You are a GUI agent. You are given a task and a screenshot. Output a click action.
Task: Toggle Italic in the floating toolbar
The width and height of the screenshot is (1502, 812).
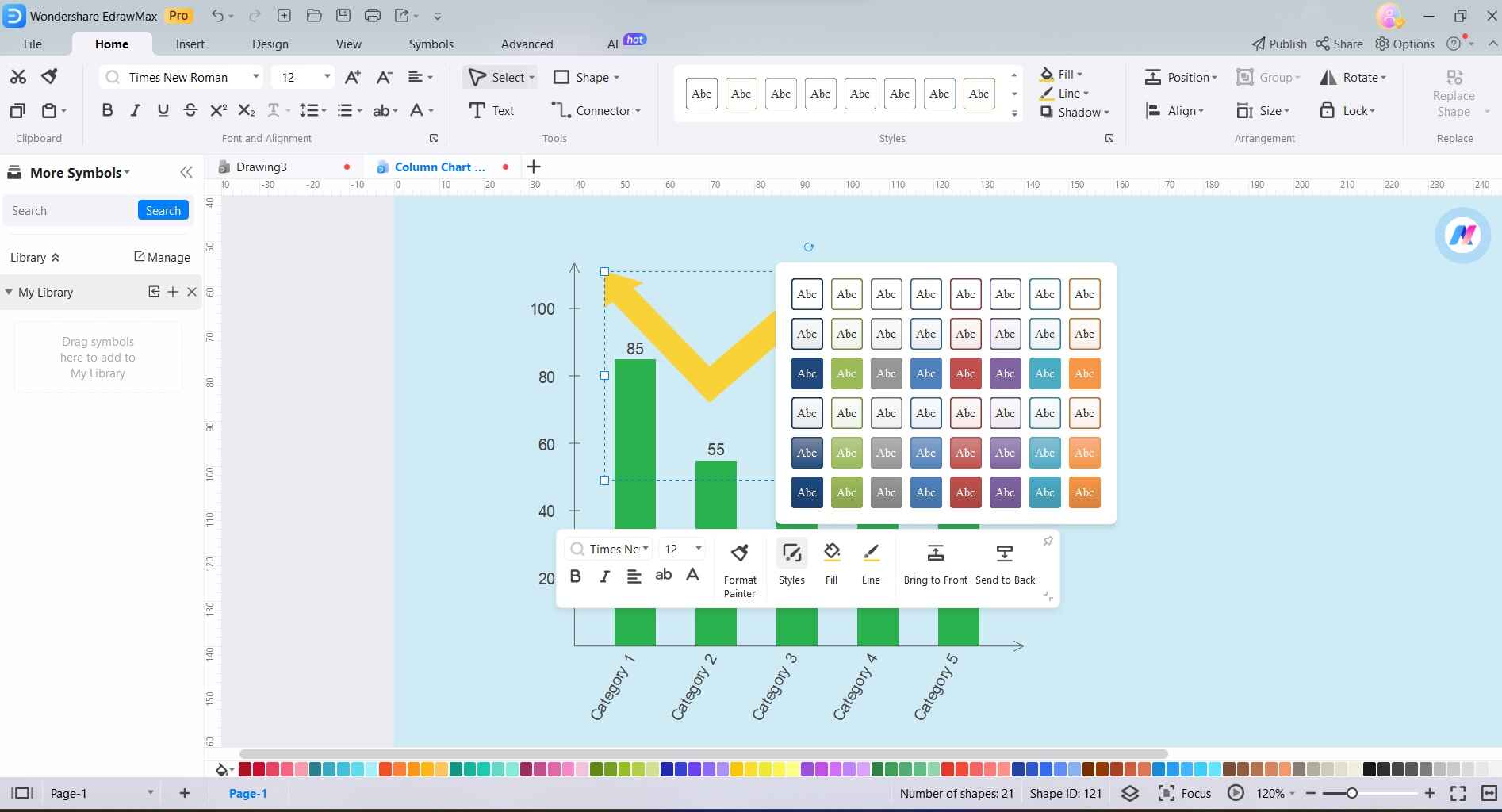(604, 576)
